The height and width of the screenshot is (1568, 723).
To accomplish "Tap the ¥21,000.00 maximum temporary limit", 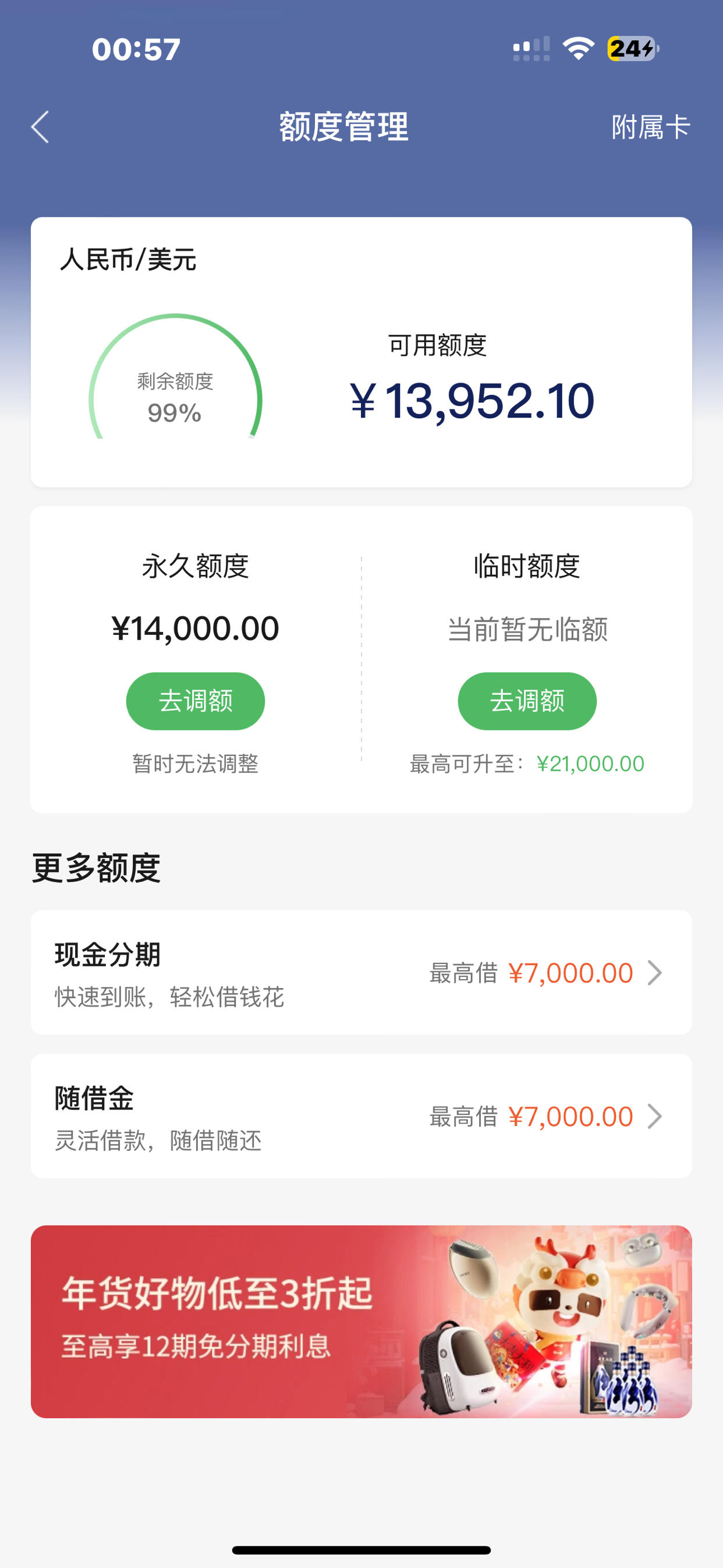I will [x=590, y=763].
